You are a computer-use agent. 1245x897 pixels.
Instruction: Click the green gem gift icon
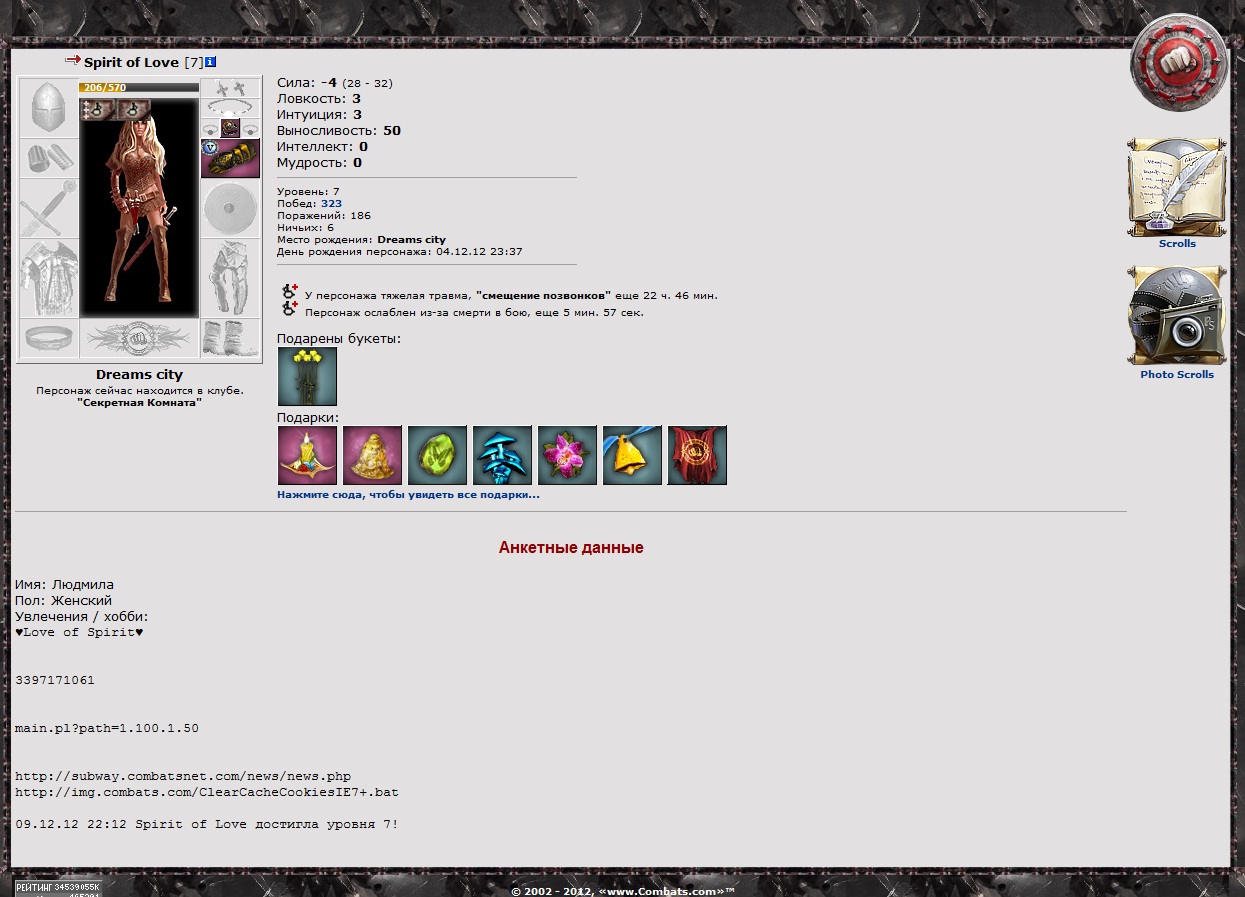tap(437, 455)
